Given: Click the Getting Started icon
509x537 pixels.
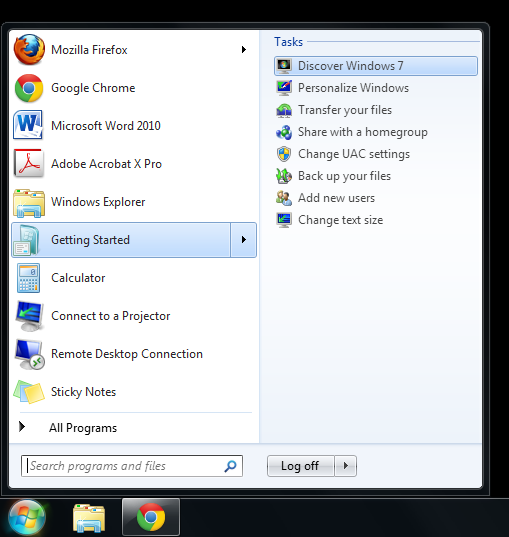Looking at the screenshot, I should (26, 240).
